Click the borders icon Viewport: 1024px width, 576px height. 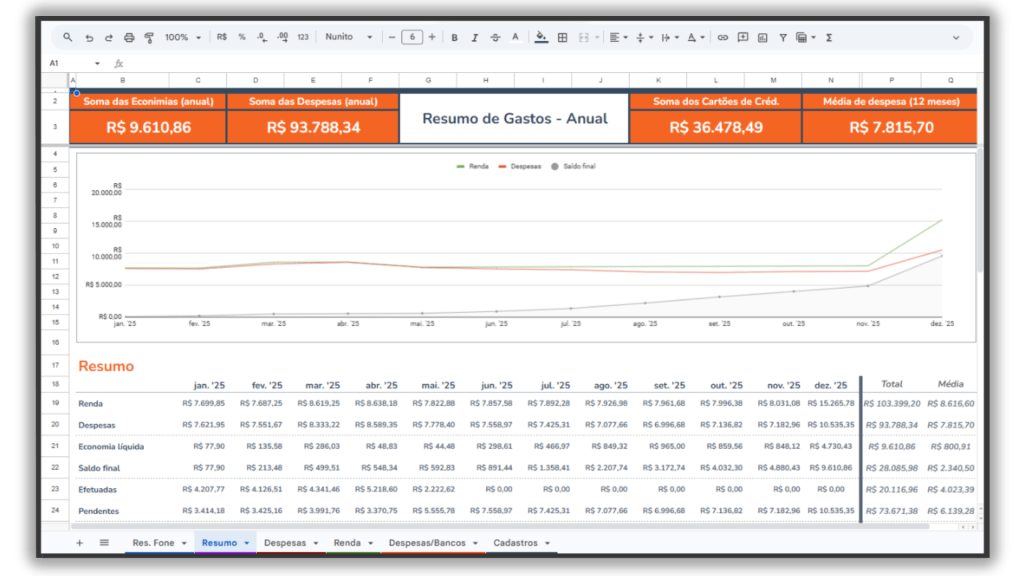[562, 37]
